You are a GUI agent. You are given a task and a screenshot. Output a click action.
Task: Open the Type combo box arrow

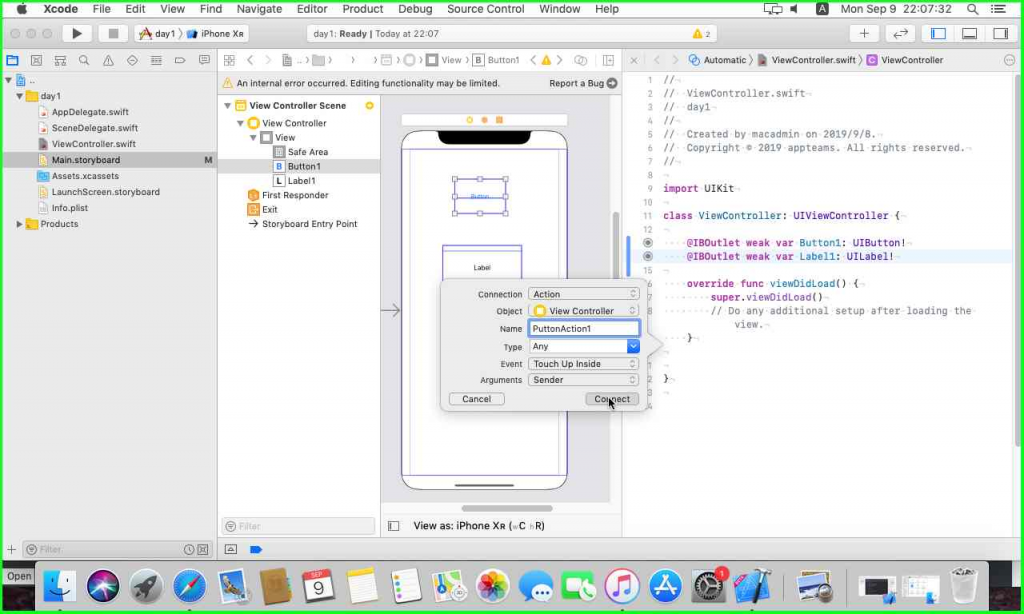(x=633, y=346)
